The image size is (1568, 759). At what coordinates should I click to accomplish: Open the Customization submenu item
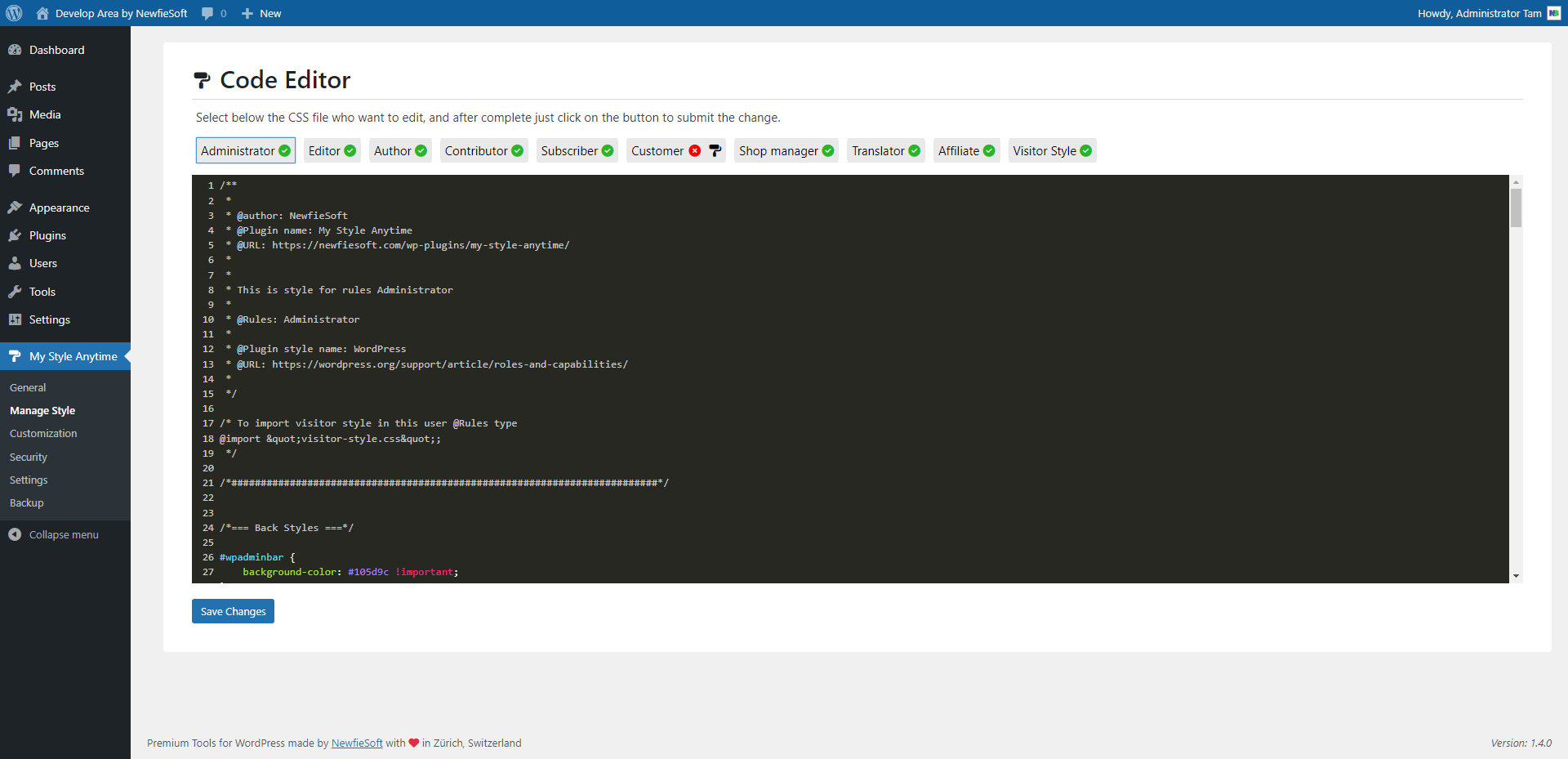click(x=43, y=433)
